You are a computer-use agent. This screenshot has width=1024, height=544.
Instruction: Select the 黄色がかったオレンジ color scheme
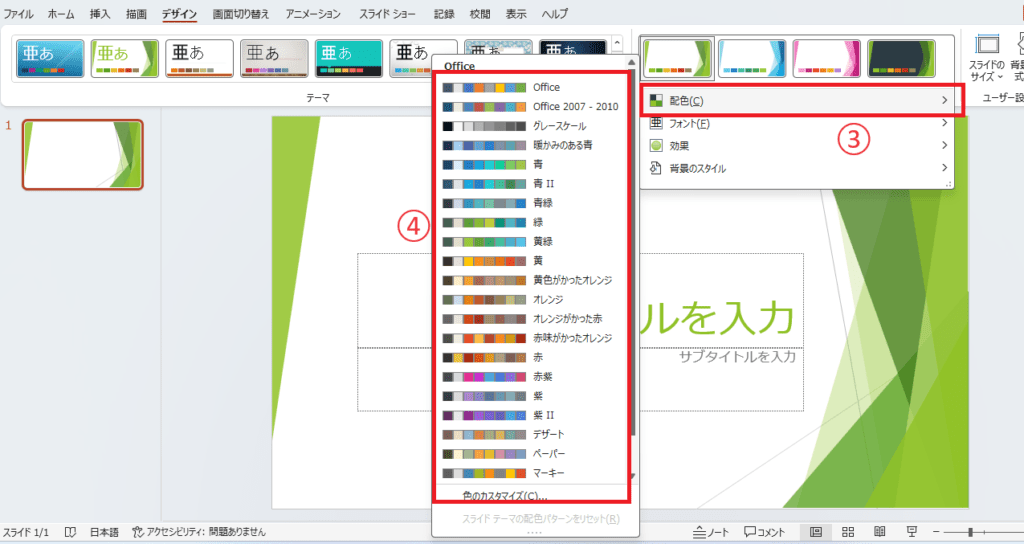click(532, 280)
